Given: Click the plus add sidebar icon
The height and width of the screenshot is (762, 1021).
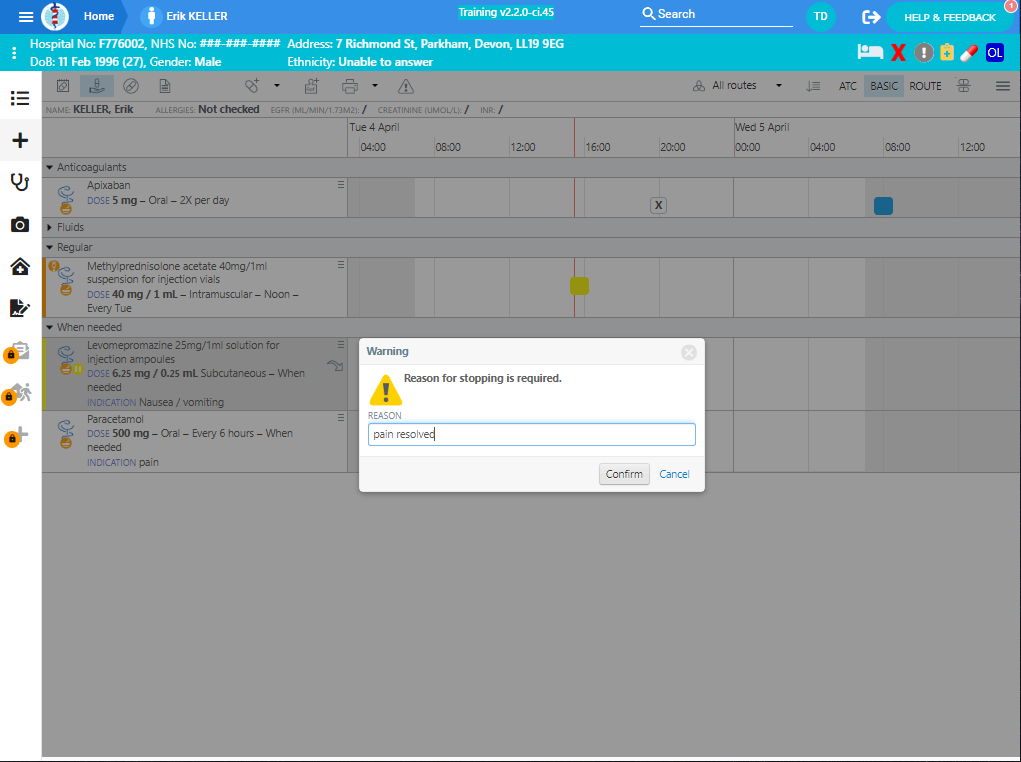Looking at the screenshot, I should coord(20,140).
